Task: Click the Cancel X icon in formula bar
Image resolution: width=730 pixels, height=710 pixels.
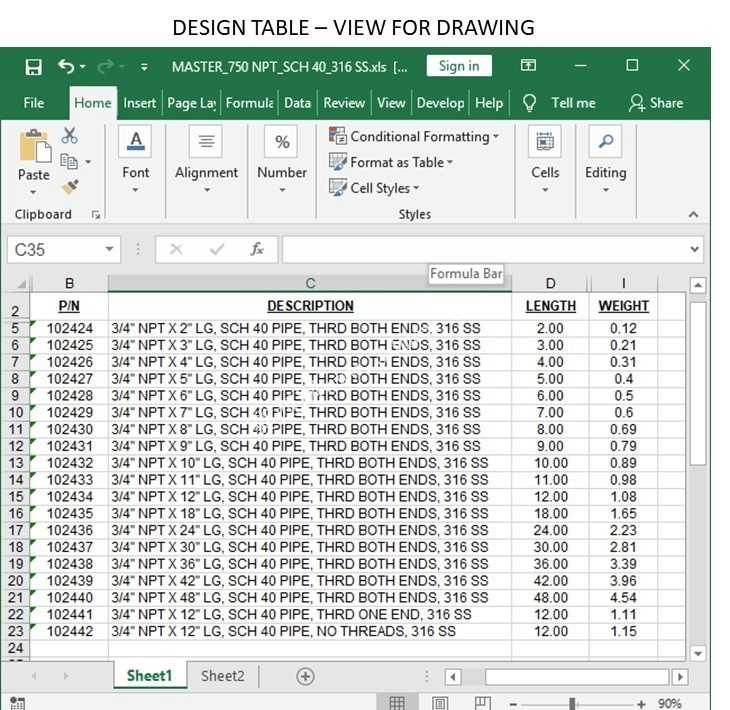Action: 176,249
